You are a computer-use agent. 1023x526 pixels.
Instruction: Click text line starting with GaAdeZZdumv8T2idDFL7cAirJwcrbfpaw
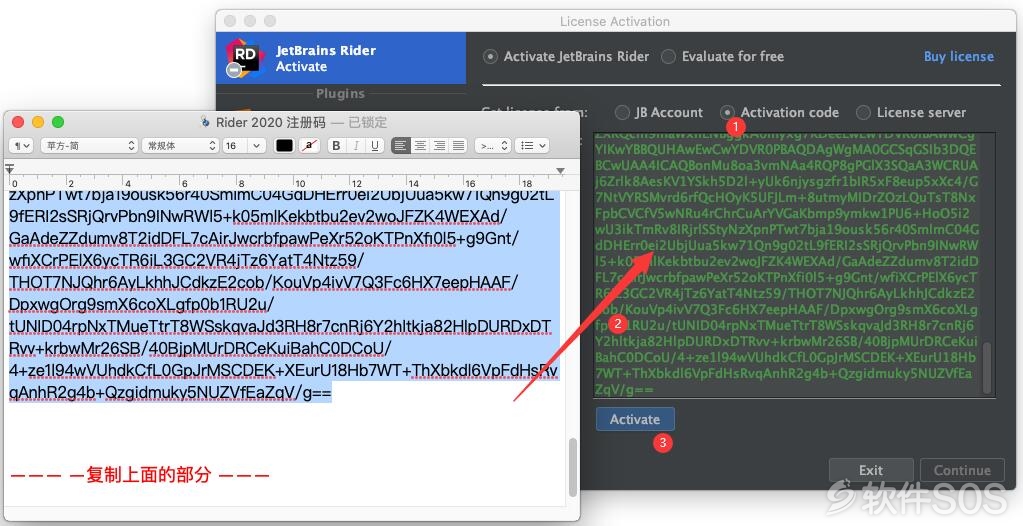pyautogui.click(x=264, y=238)
